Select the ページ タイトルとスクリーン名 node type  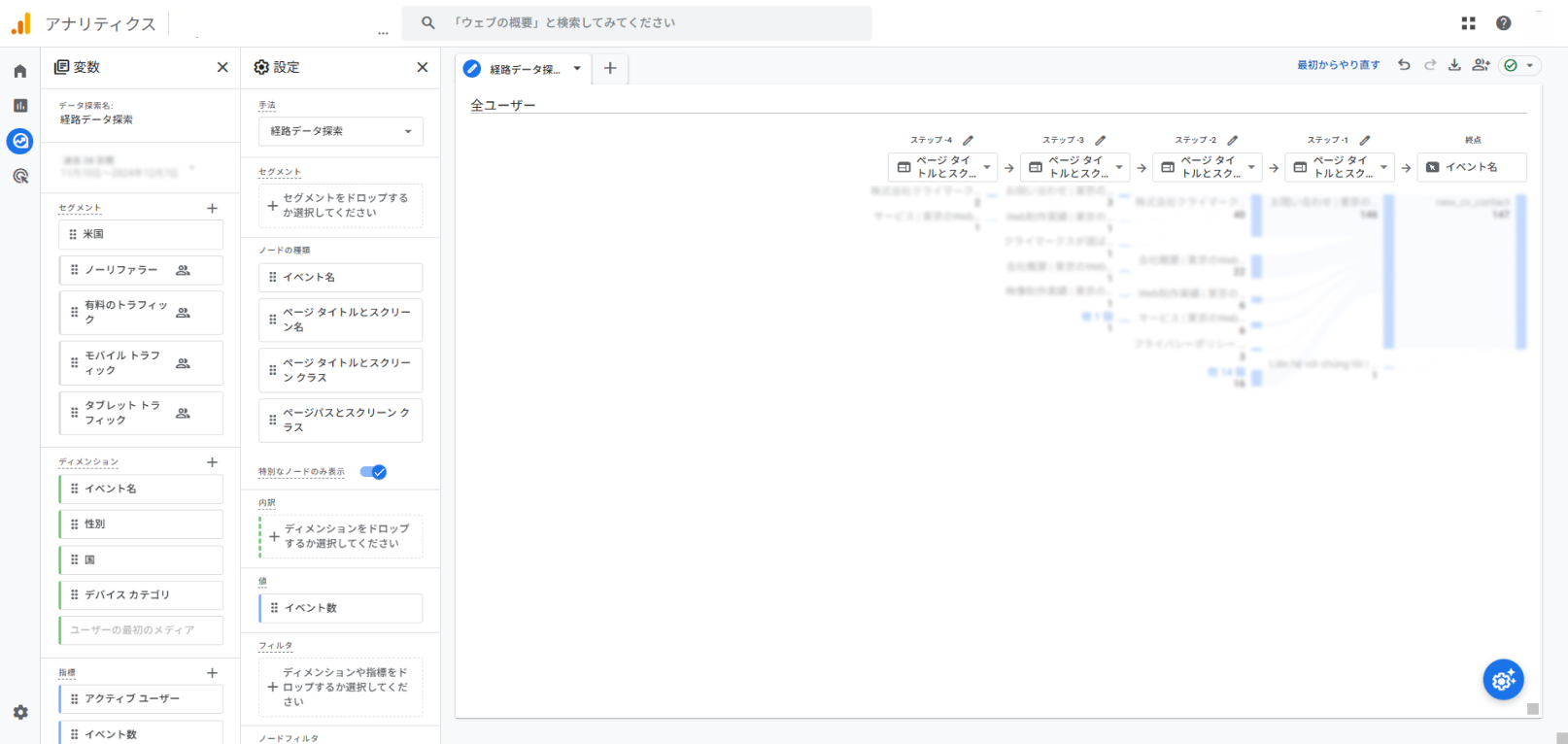click(341, 320)
